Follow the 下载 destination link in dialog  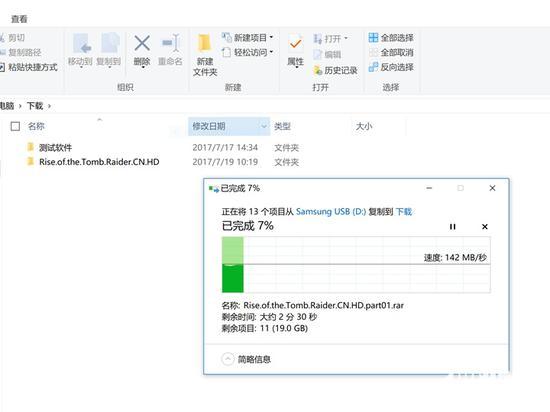coord(404,212)
